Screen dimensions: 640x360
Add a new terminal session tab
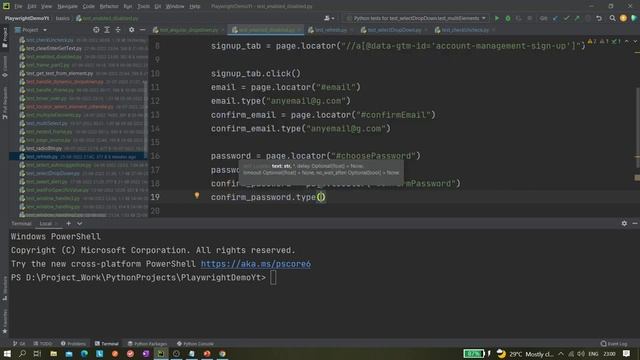pyautogui.click(x=69, y=223)
